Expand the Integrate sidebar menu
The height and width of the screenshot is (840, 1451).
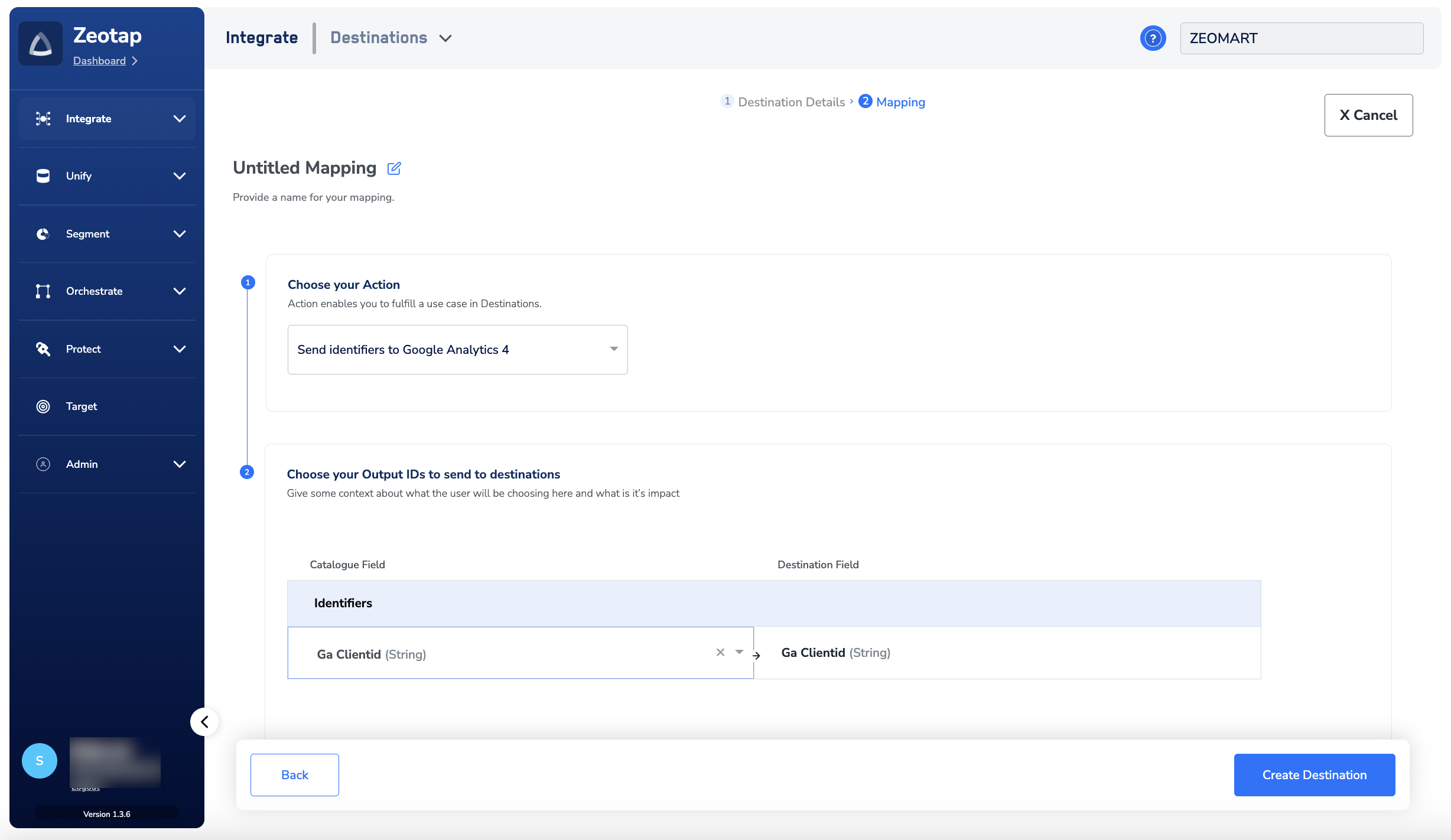coord(179,119)
